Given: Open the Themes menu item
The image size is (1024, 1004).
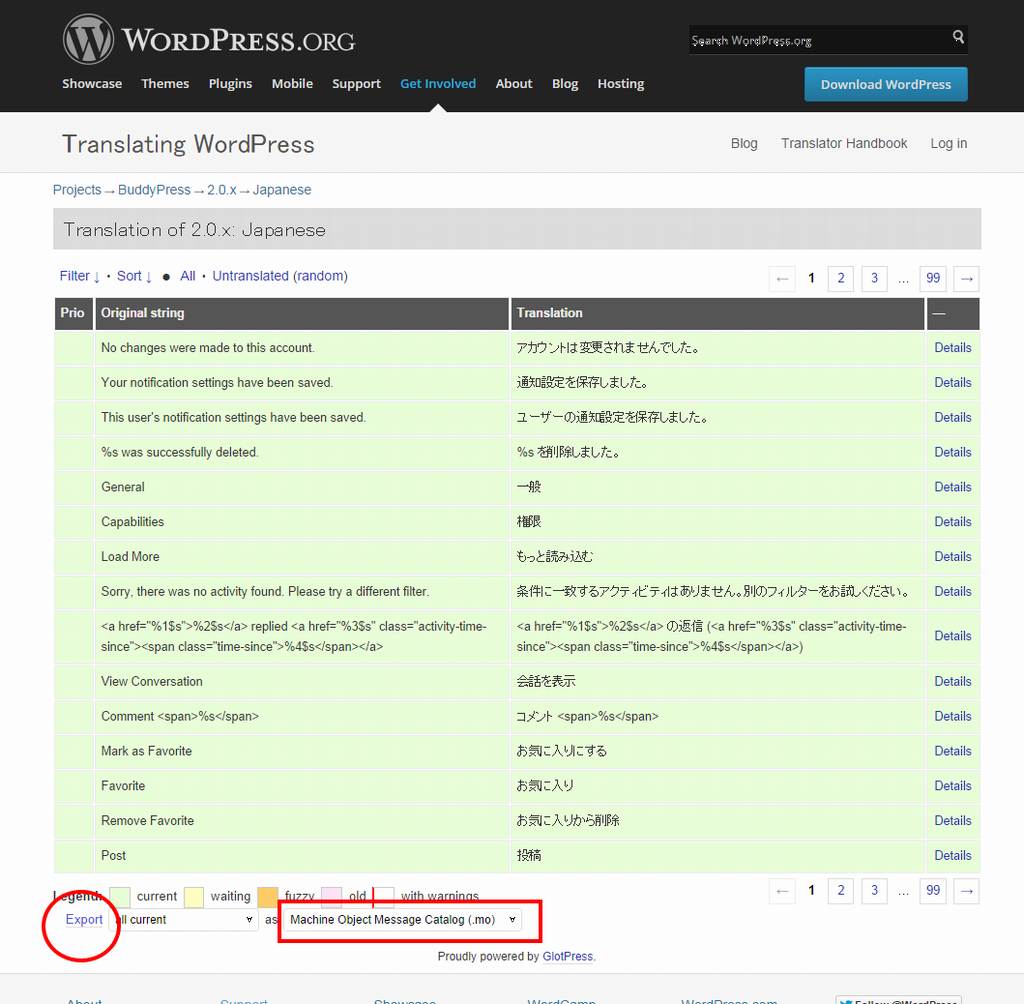Looking at the screenshot, I should (x=165, y=84).
